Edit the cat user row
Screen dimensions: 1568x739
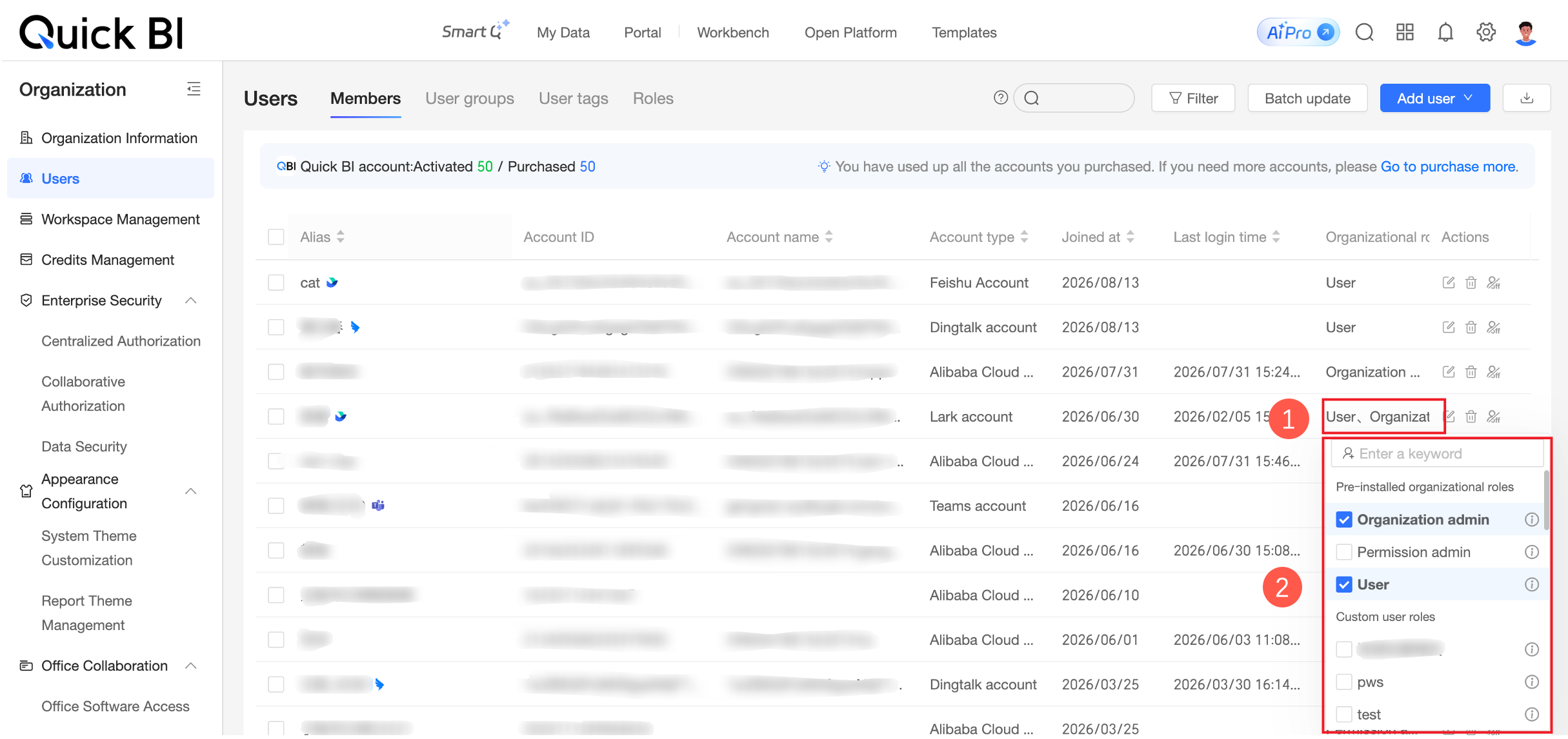pos(1449,282)
